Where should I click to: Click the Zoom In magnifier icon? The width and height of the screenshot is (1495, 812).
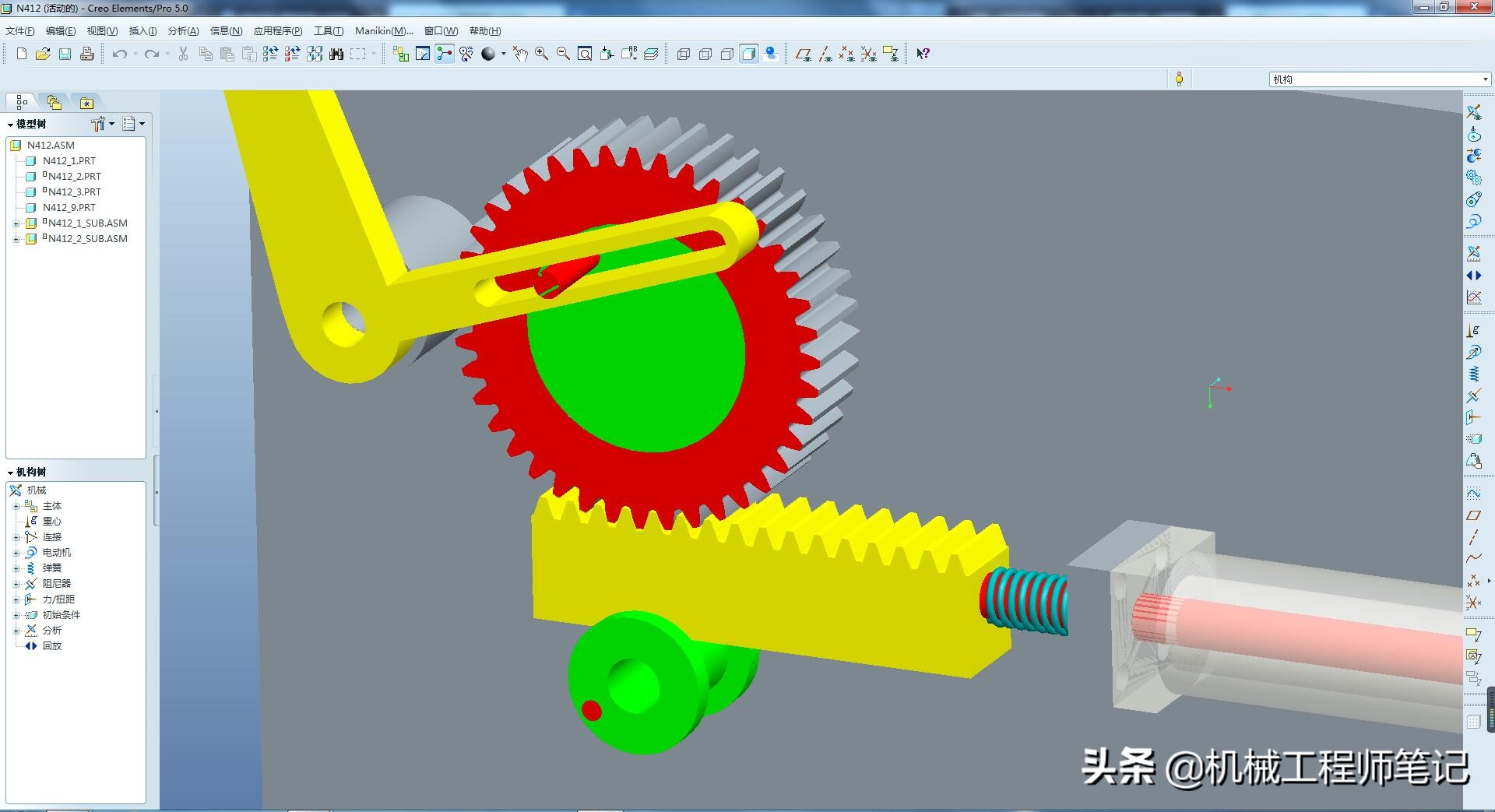click(x=541, y=54)
